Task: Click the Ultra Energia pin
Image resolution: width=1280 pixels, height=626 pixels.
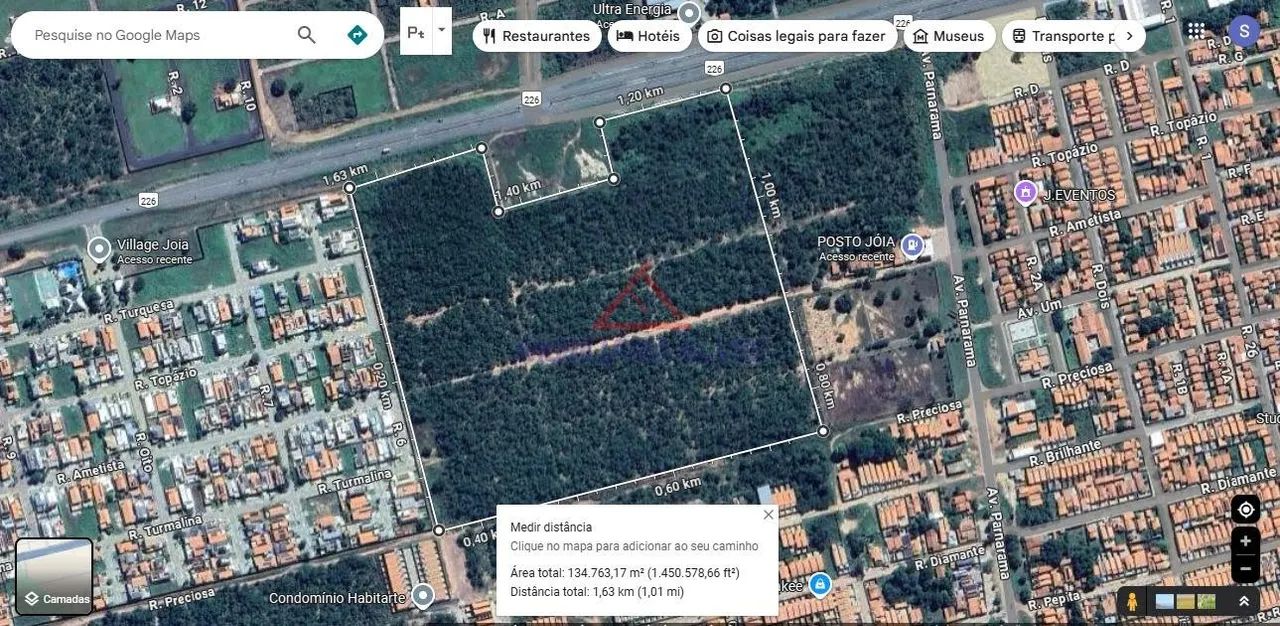Action: click(689, 13)
